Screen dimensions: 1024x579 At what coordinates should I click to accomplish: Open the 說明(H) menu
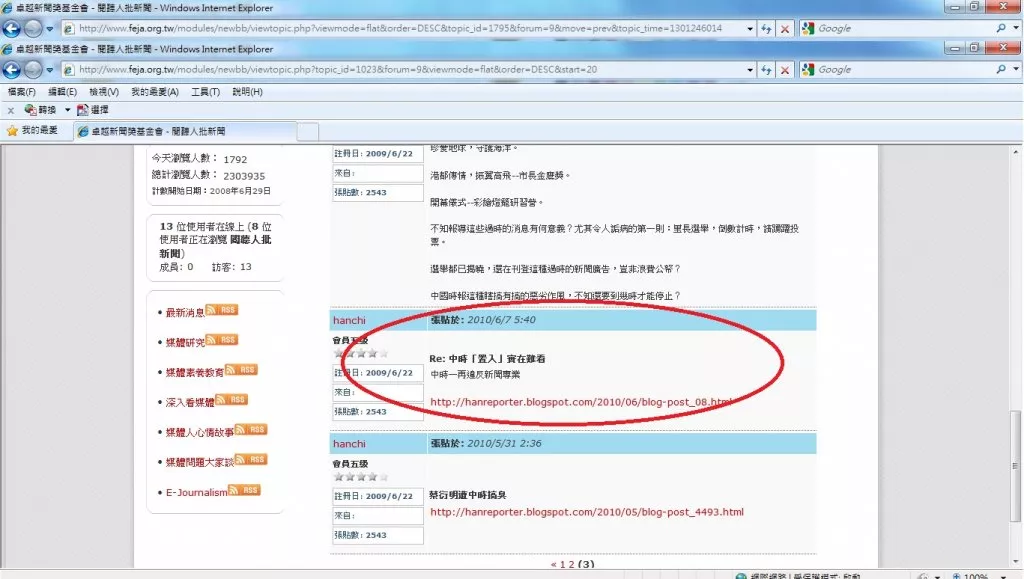(x=248, y=92)
